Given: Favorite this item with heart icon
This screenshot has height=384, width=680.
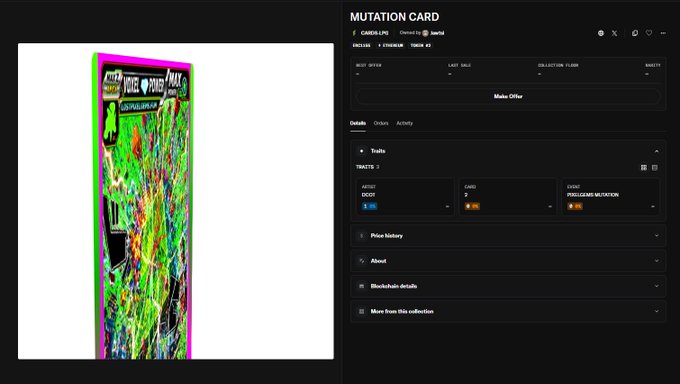Looking at the screenshot, I should point(649,33).
